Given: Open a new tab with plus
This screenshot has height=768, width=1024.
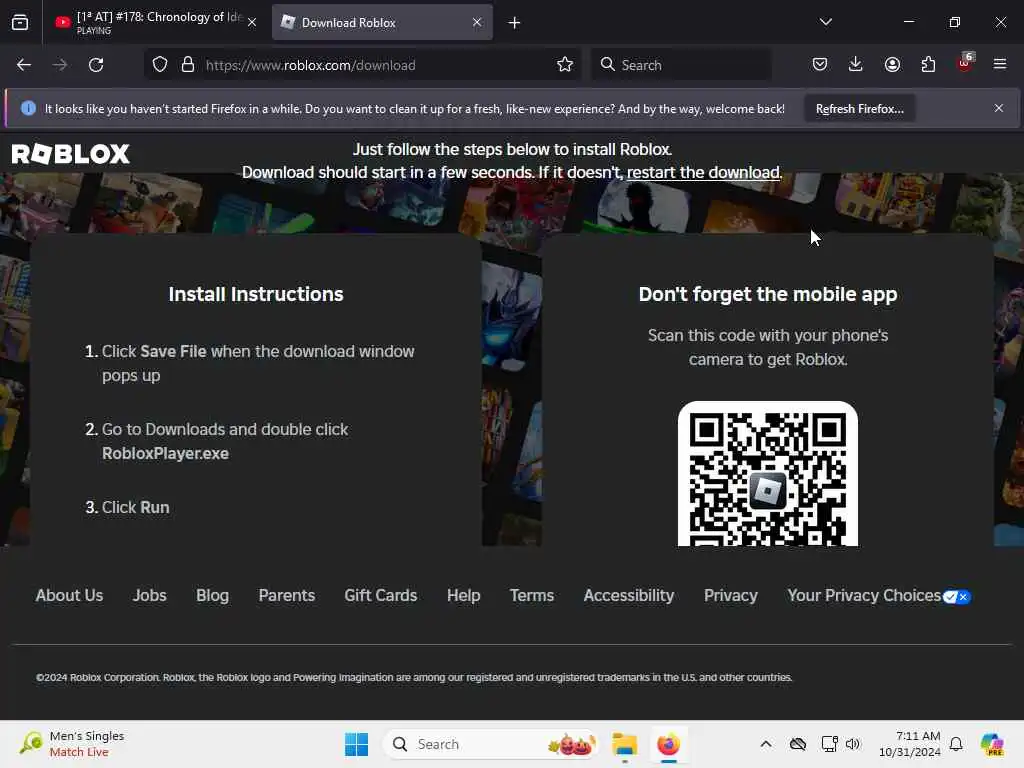Looking at the screenshot, I should click(x=515, y=23).
